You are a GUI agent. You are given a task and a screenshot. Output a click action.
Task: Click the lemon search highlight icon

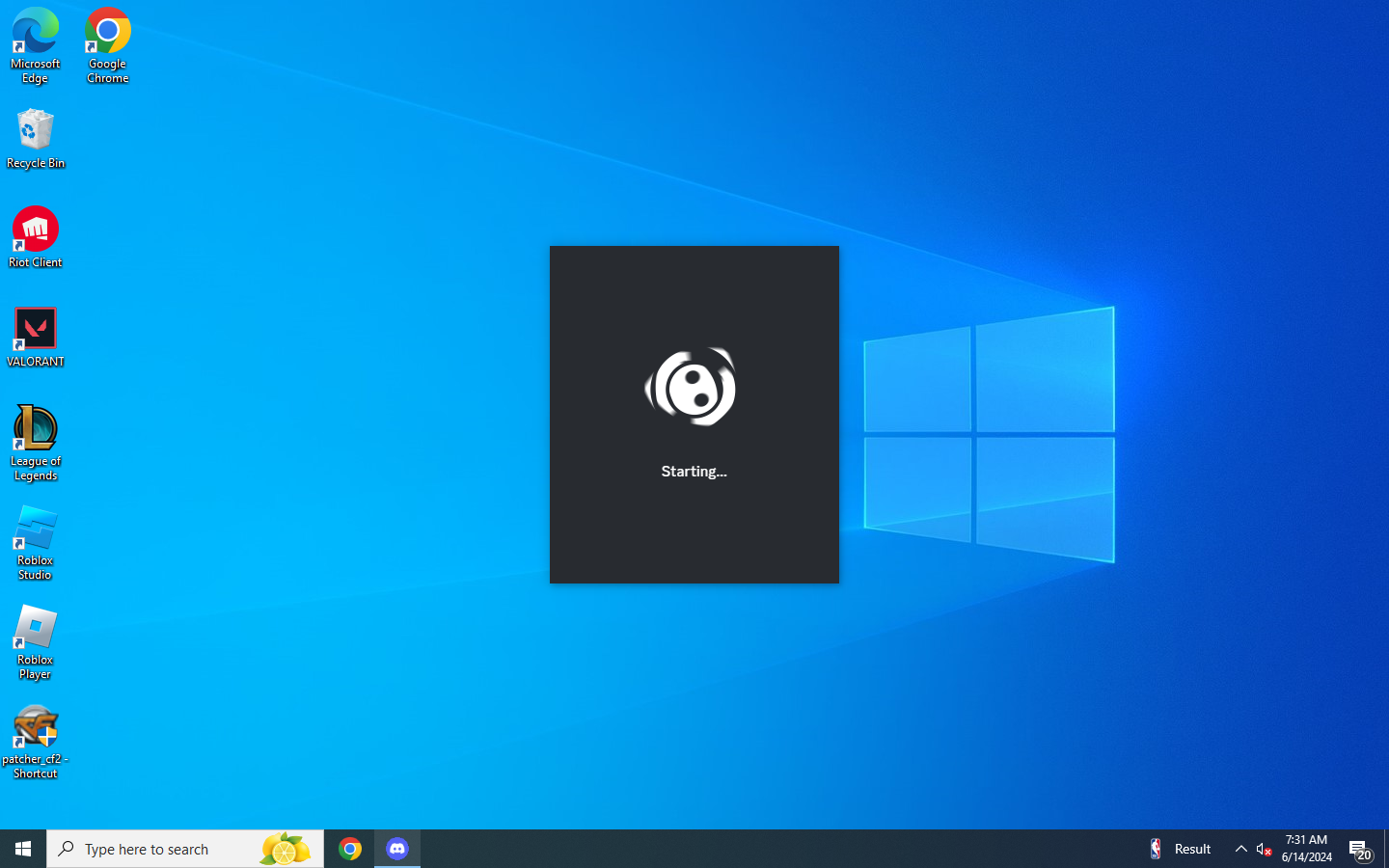click(x=285, y=849)
